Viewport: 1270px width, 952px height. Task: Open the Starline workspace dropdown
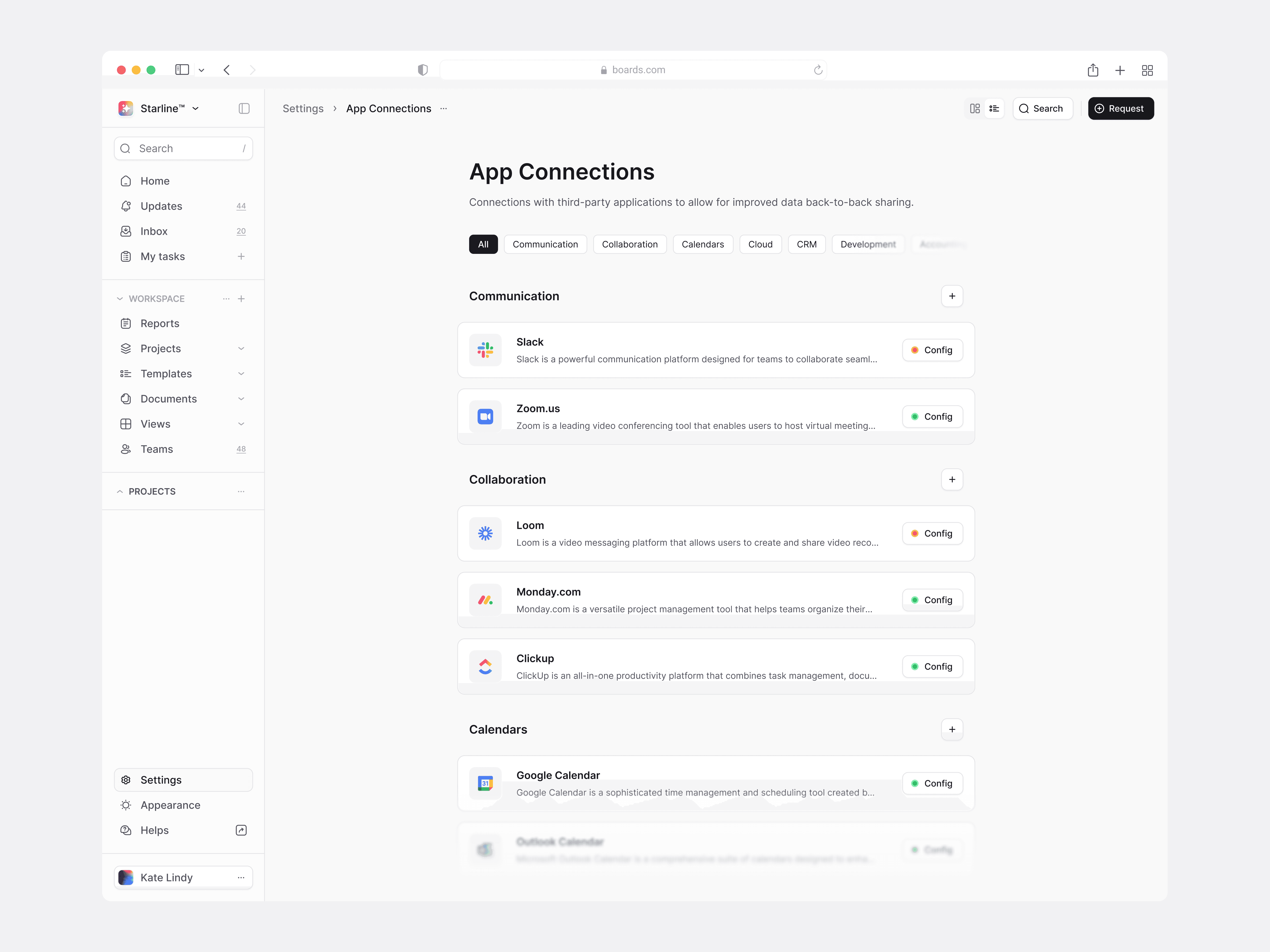pos(196,108)
